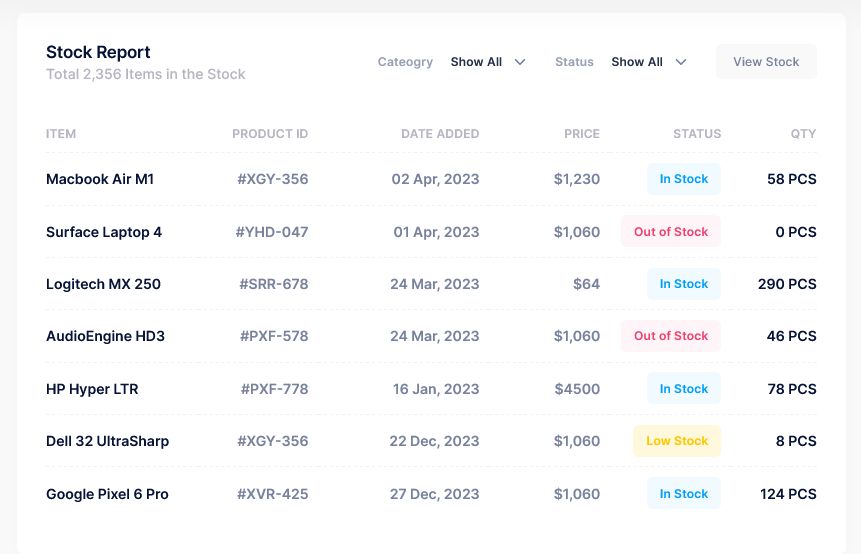Select the Logitech MX 250 item
Image resolution: width=861 pixels, height=554 pixels.
tap(103, 284)
